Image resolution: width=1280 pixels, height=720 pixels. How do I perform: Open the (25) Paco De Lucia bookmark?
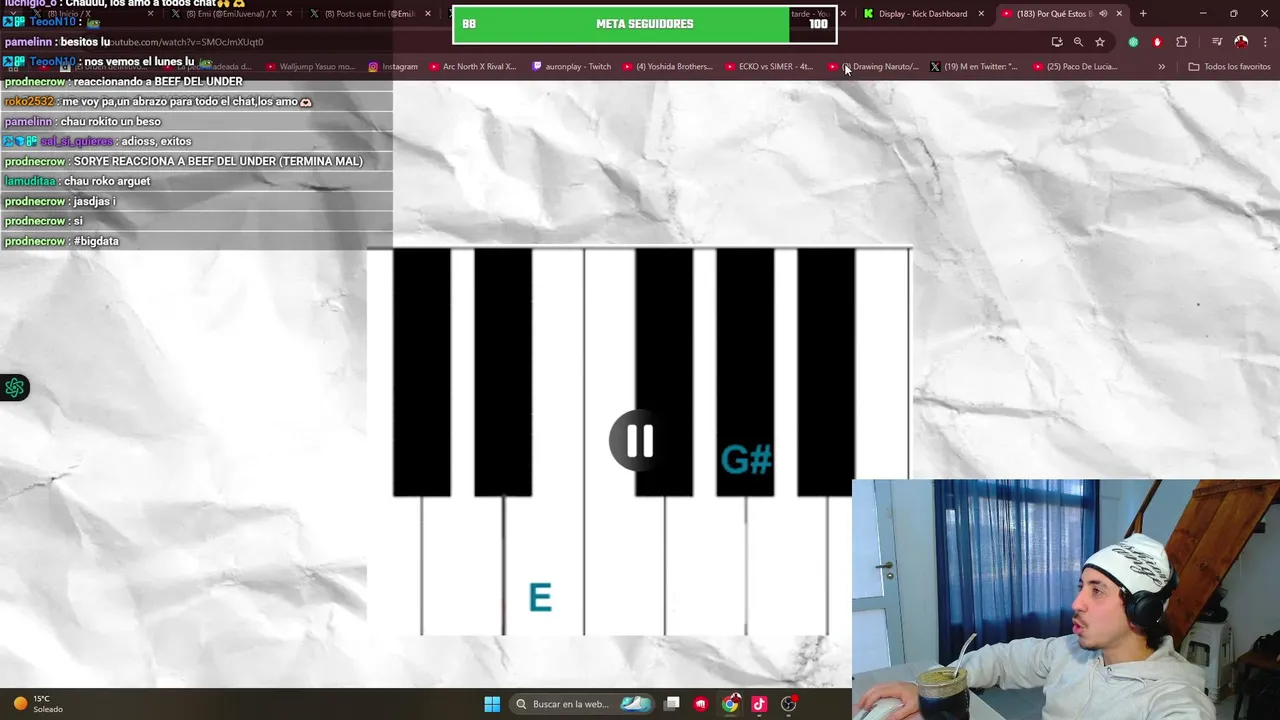tap(1075, 66)
